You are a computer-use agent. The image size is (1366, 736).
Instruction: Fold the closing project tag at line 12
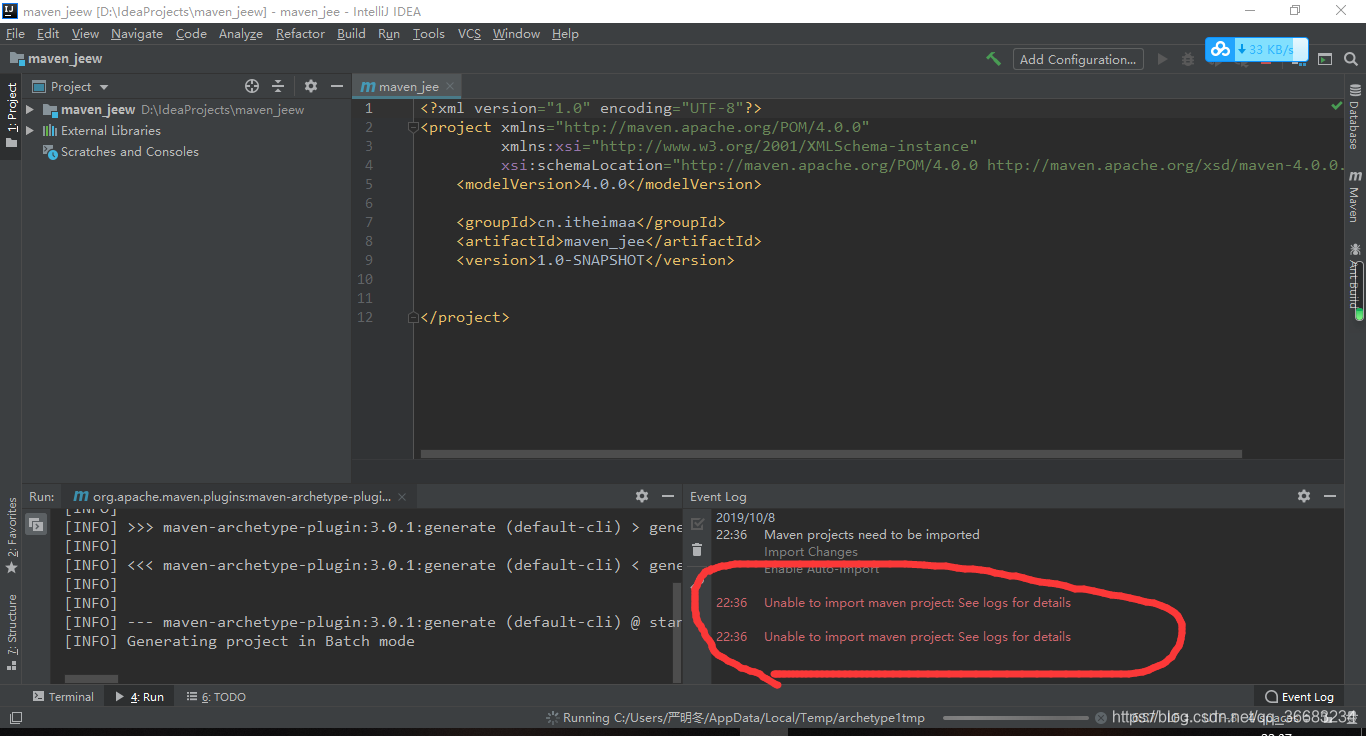pyautogui.click(x=412, y=317)
